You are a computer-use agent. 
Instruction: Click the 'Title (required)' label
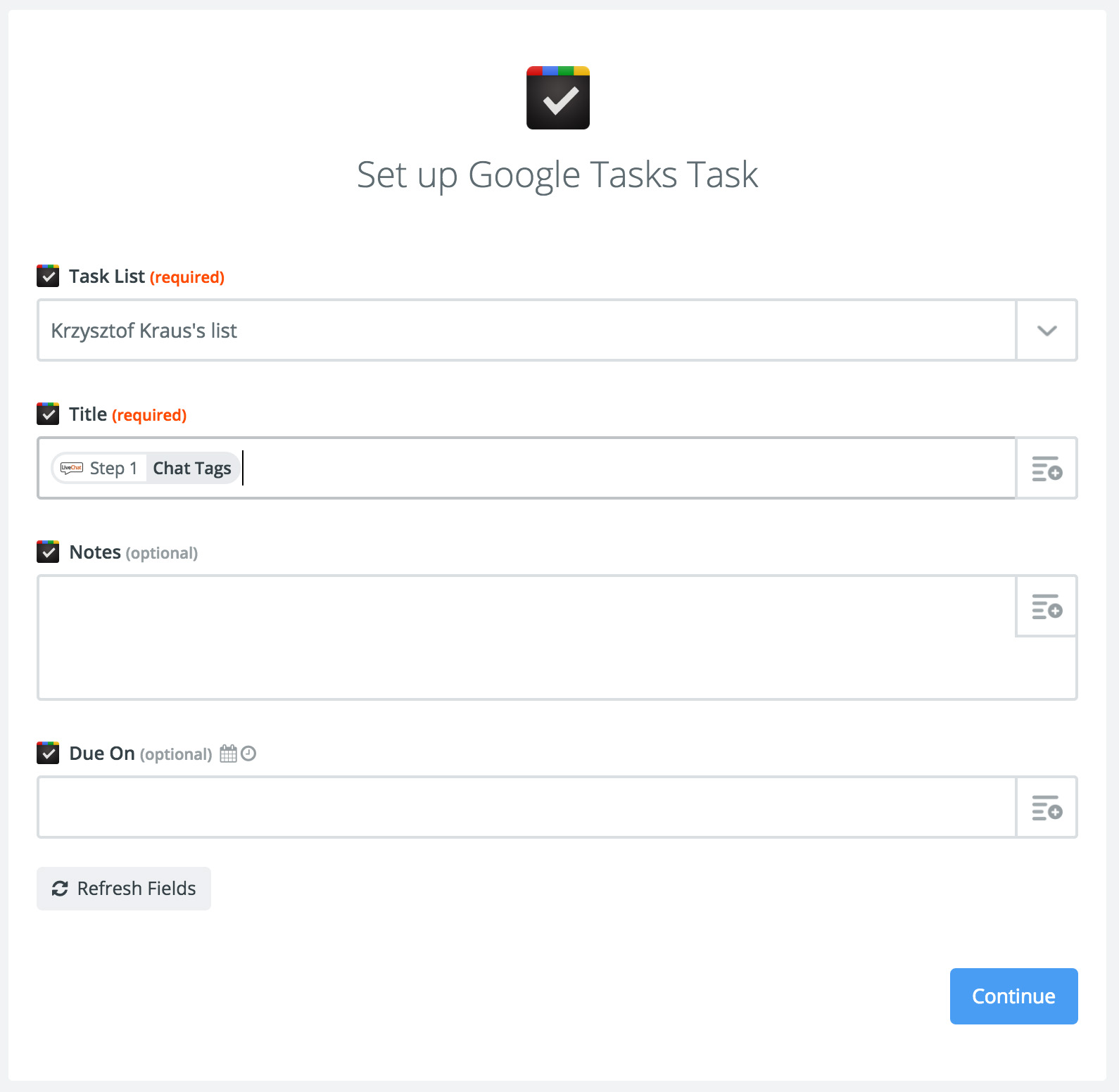coord(127,414)
